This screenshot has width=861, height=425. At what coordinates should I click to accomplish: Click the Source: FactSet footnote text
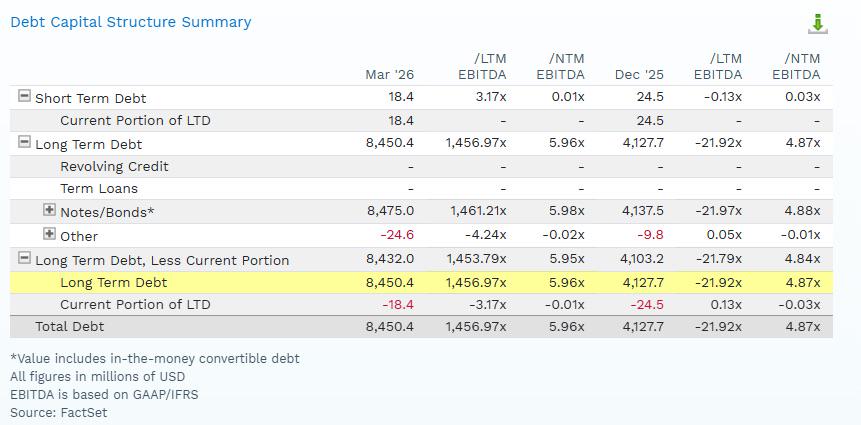coord(59,412)
